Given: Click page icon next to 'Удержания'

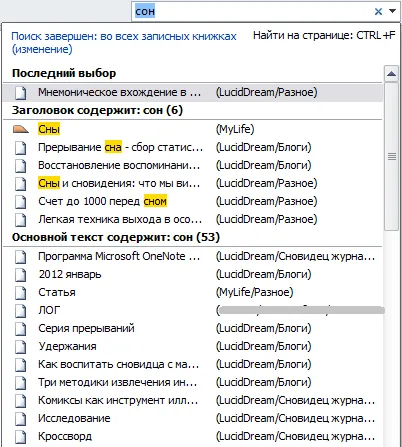Looking at the screenshot, I should [21, 347].
